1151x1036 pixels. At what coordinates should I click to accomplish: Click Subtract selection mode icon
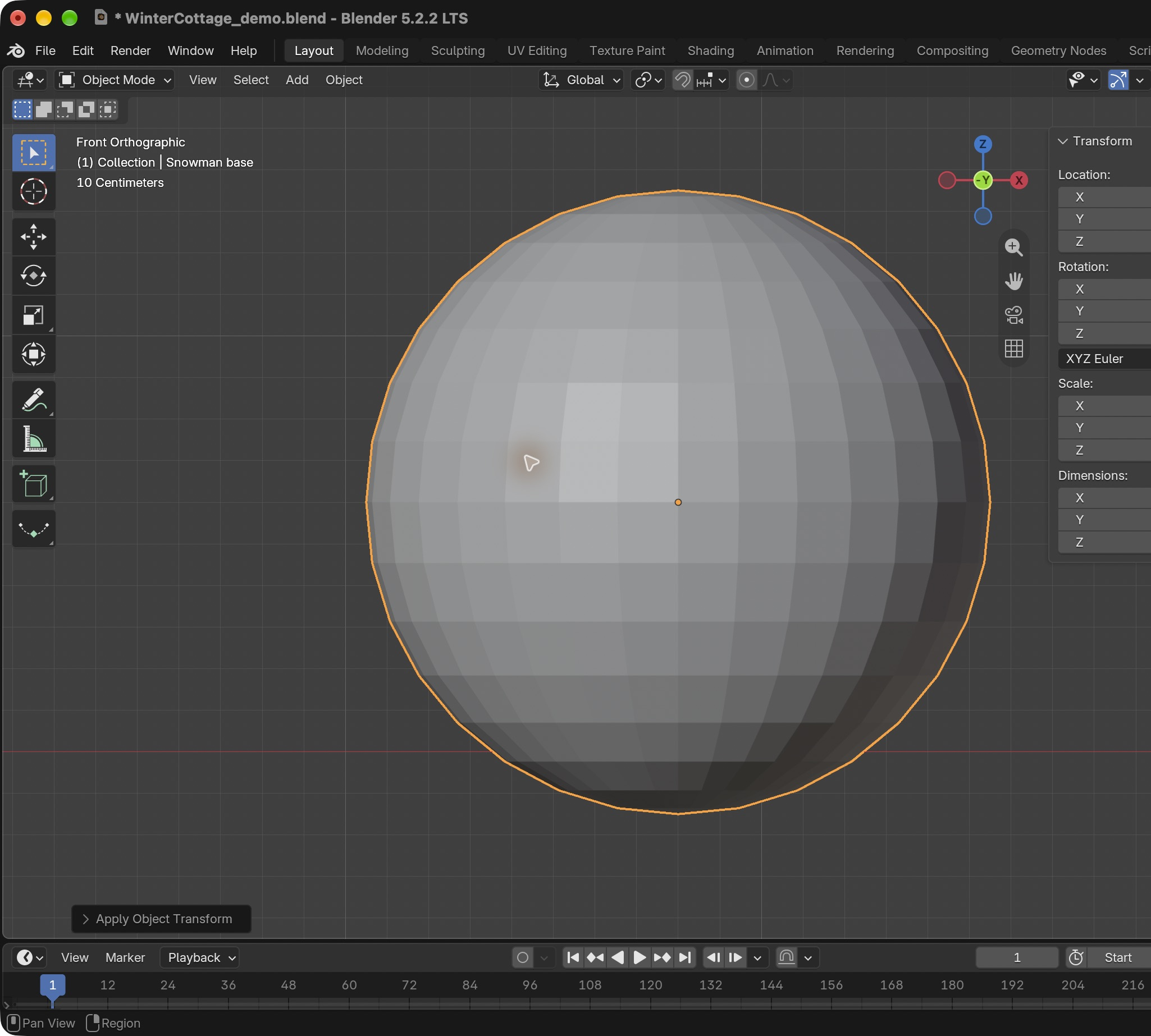point(66,109)
